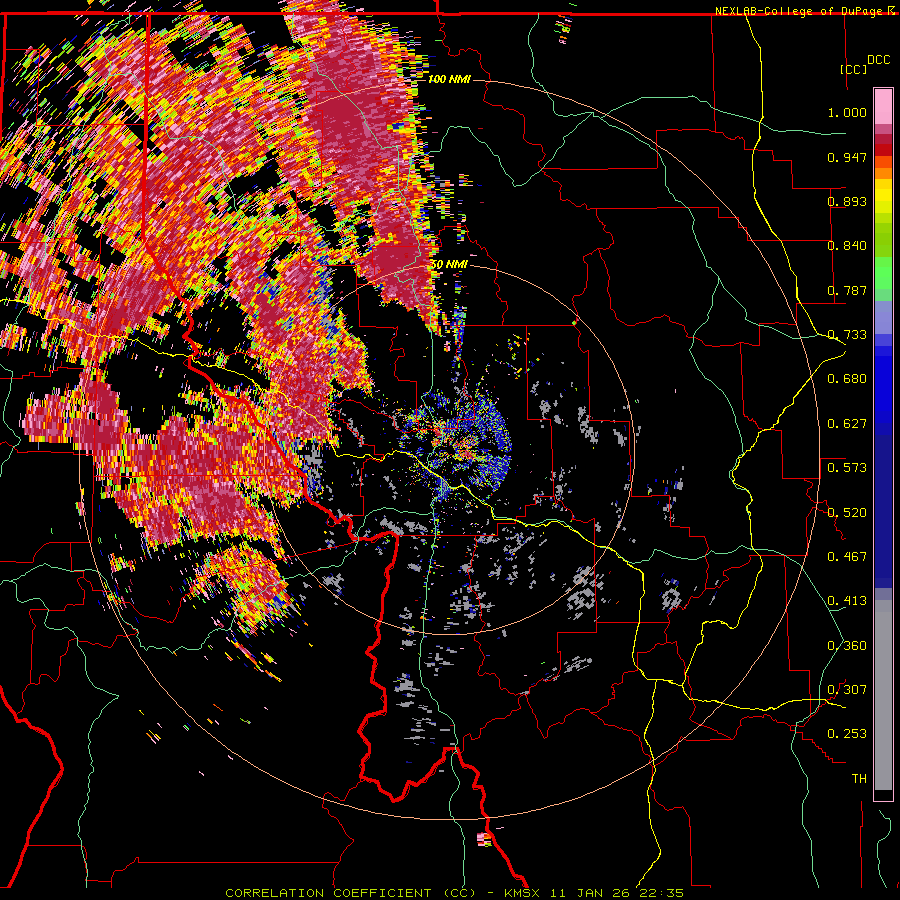Click the light pink top color scale segment
900x900 pixels.
[x=883, y=106]
